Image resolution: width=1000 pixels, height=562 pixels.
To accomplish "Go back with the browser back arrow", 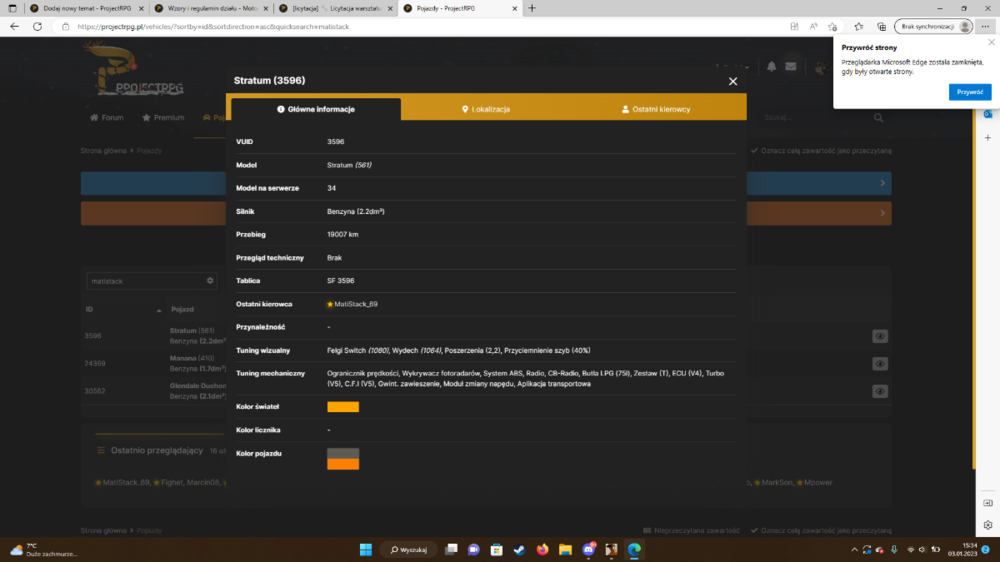I will tap(15, 27).
